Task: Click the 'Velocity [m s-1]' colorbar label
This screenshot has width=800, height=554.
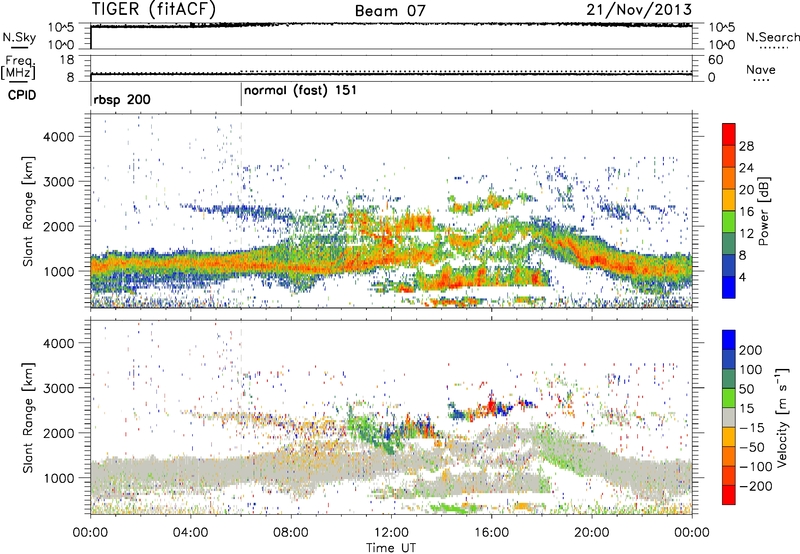Action: point(783,417)
